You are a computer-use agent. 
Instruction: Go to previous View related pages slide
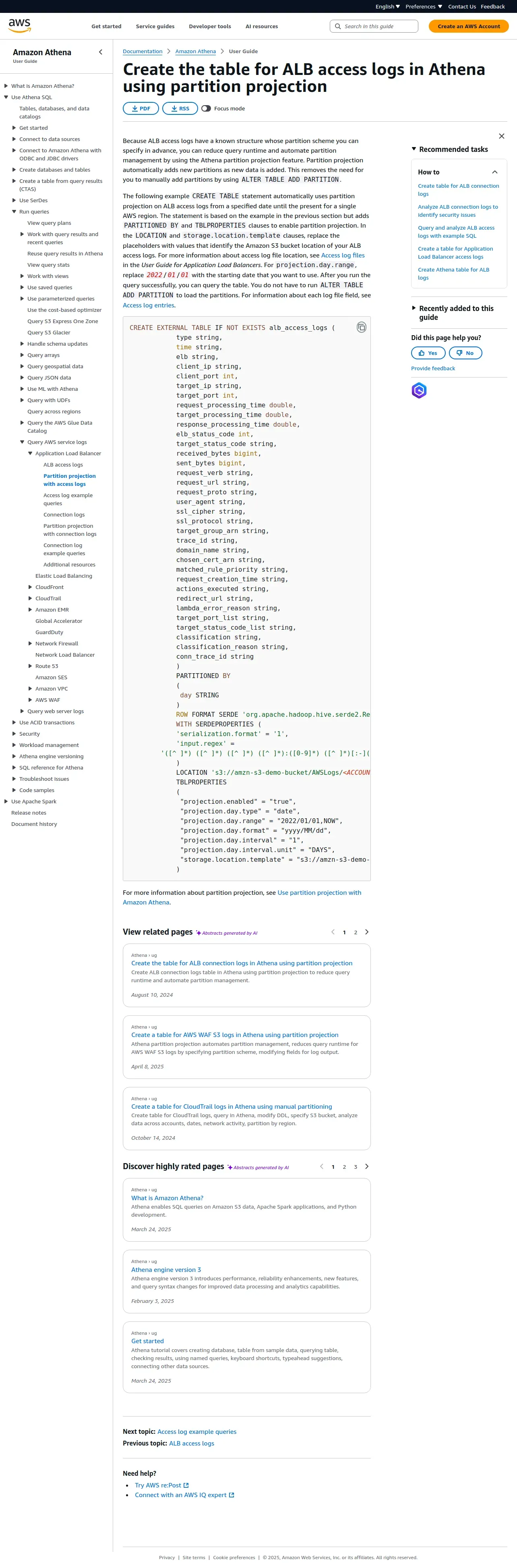(x=333, y=932)
